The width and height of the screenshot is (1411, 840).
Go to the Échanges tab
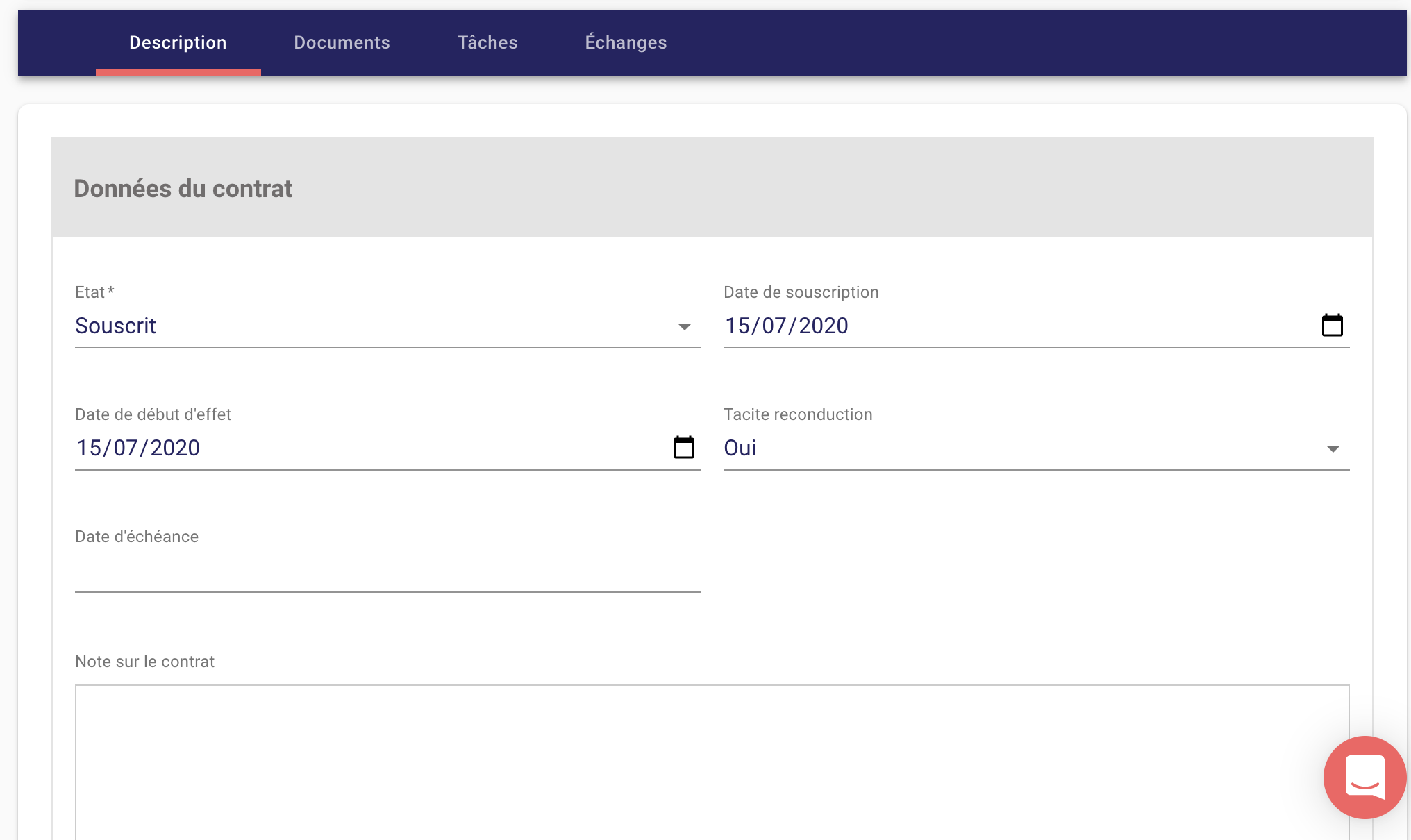click(626, 42)
